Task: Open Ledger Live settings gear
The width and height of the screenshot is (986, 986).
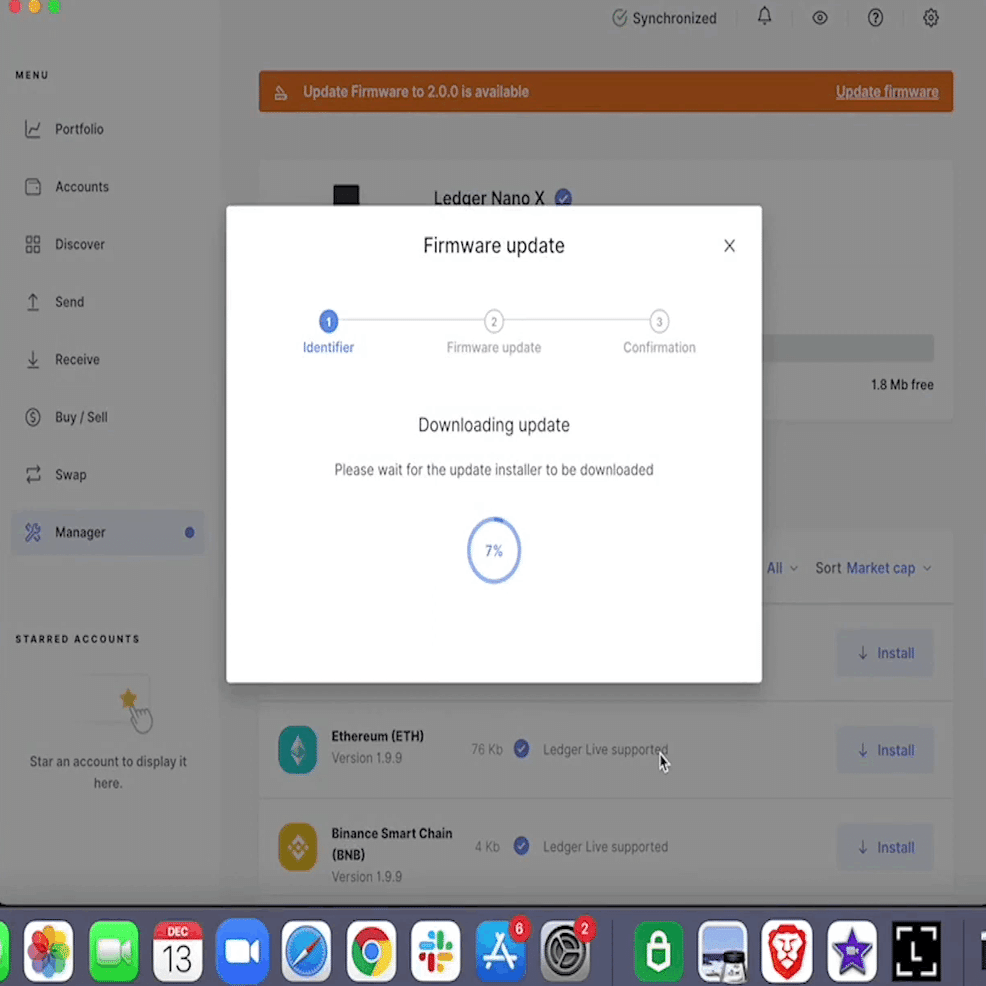Action: [930, 18]
